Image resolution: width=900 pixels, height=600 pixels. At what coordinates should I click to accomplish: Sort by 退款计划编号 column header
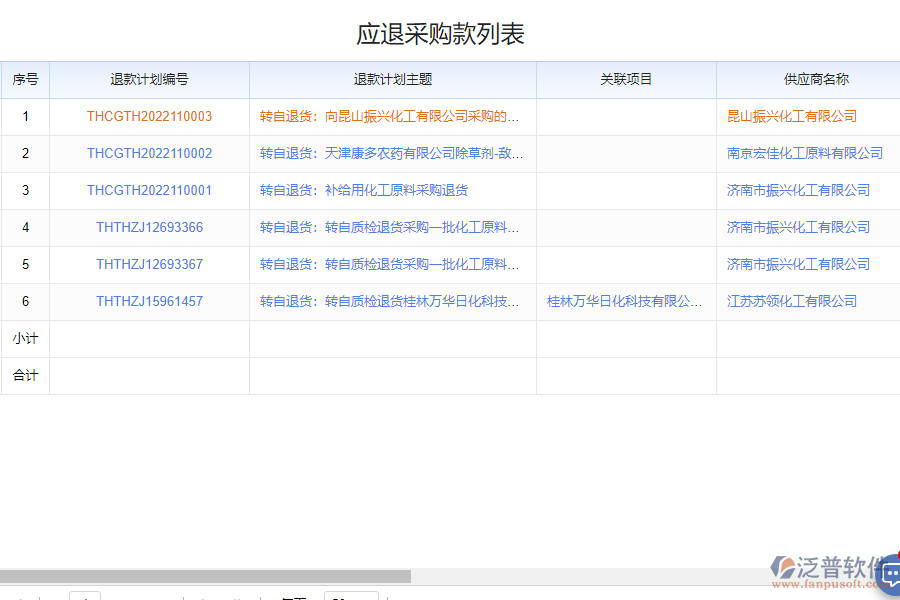[x=149, y=79]
